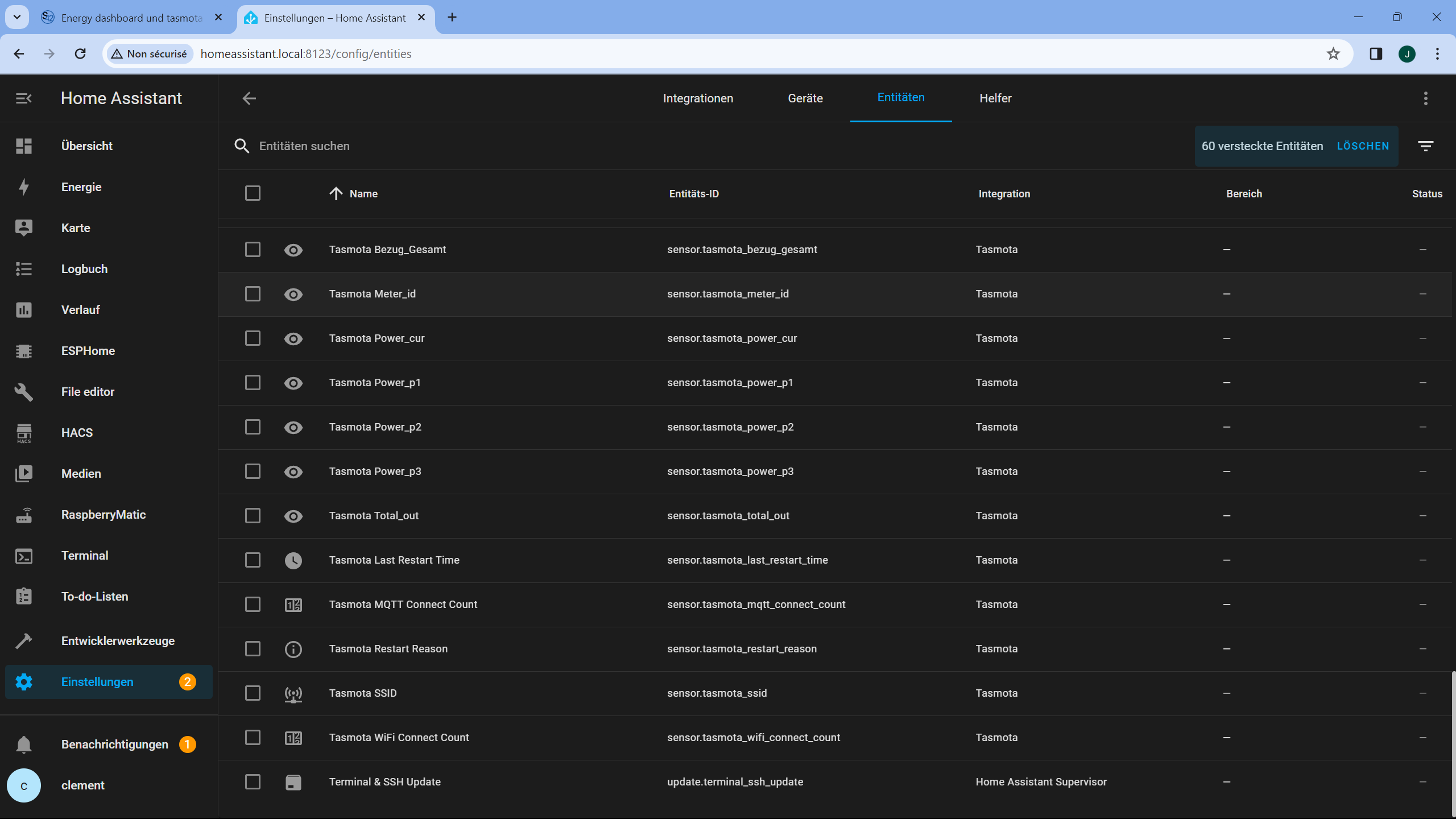1456x819 pixels.
Task: Check the Terminal & SSH Update checkbox
Action: click(253, 782)
